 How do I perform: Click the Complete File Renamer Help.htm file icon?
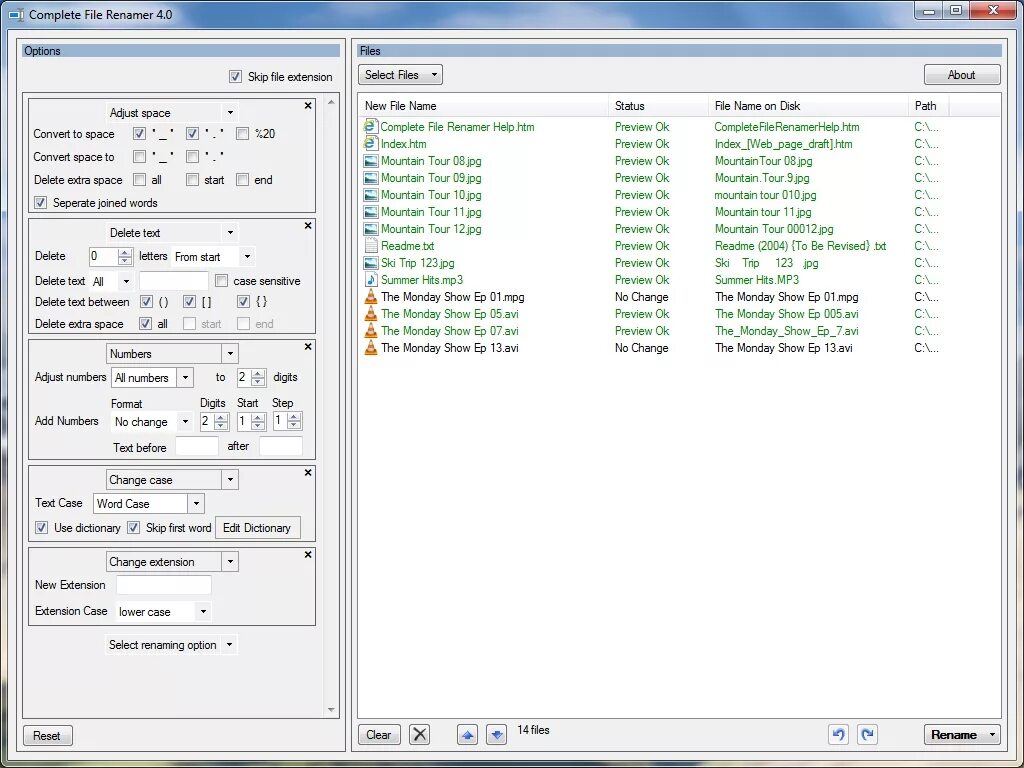pos(370,126)
